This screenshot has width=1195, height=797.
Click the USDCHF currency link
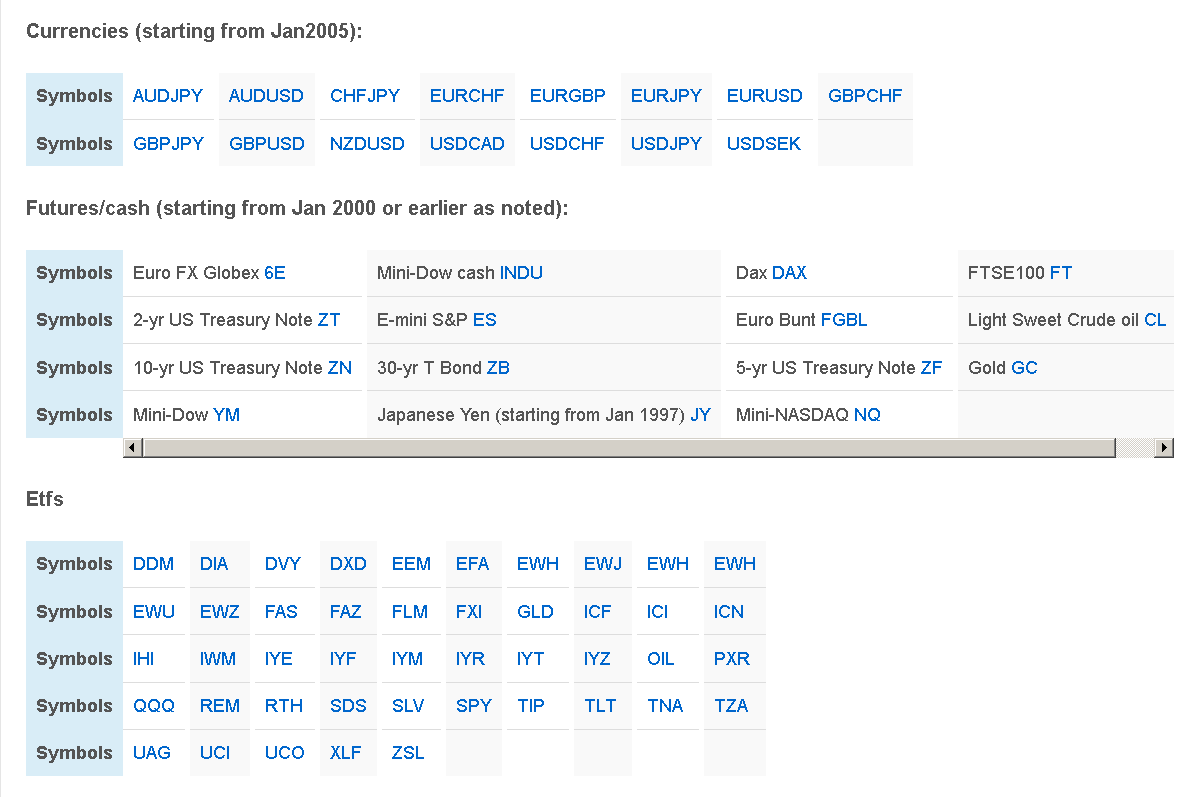tap(567, 144)
